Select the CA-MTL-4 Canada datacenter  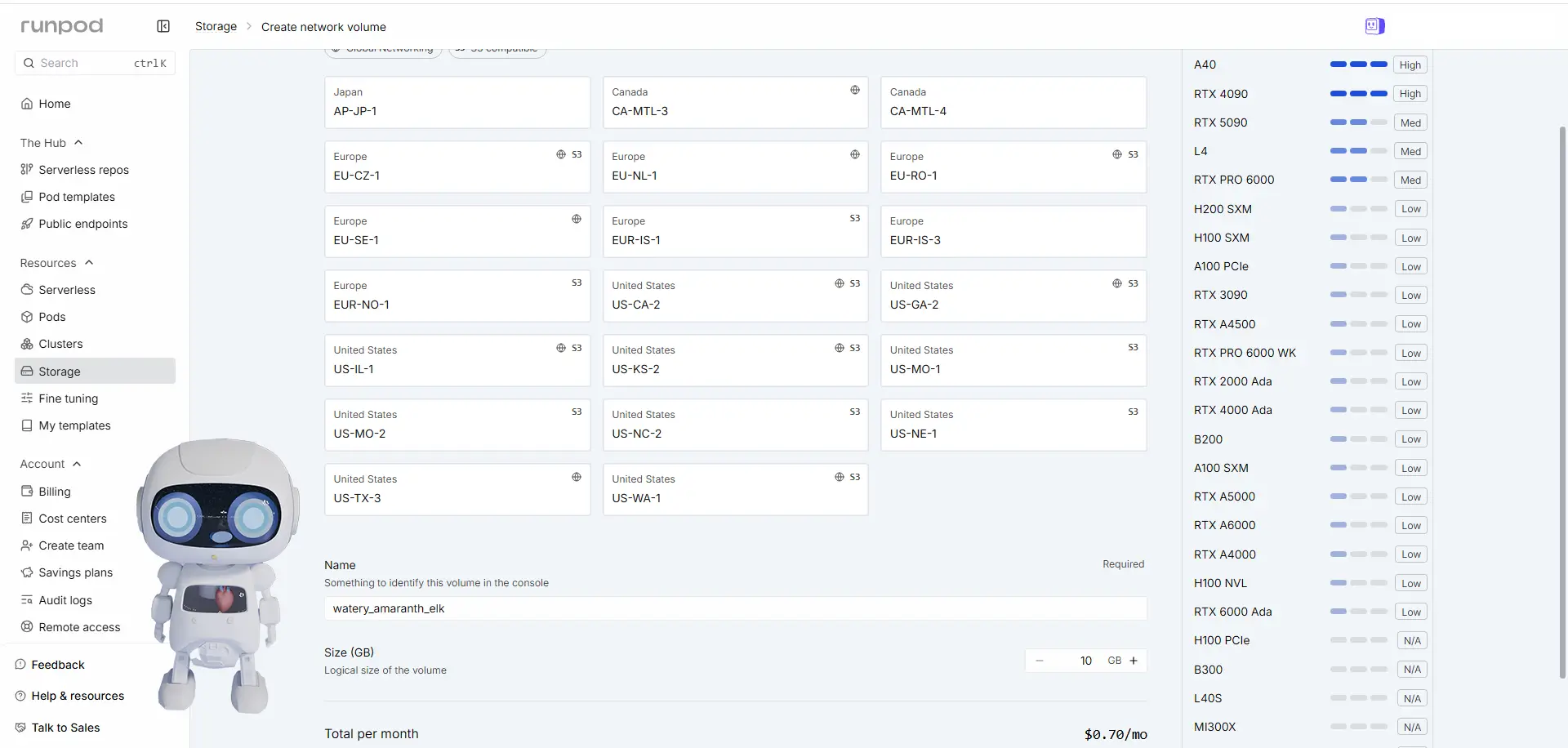[x=1013, y=102]
